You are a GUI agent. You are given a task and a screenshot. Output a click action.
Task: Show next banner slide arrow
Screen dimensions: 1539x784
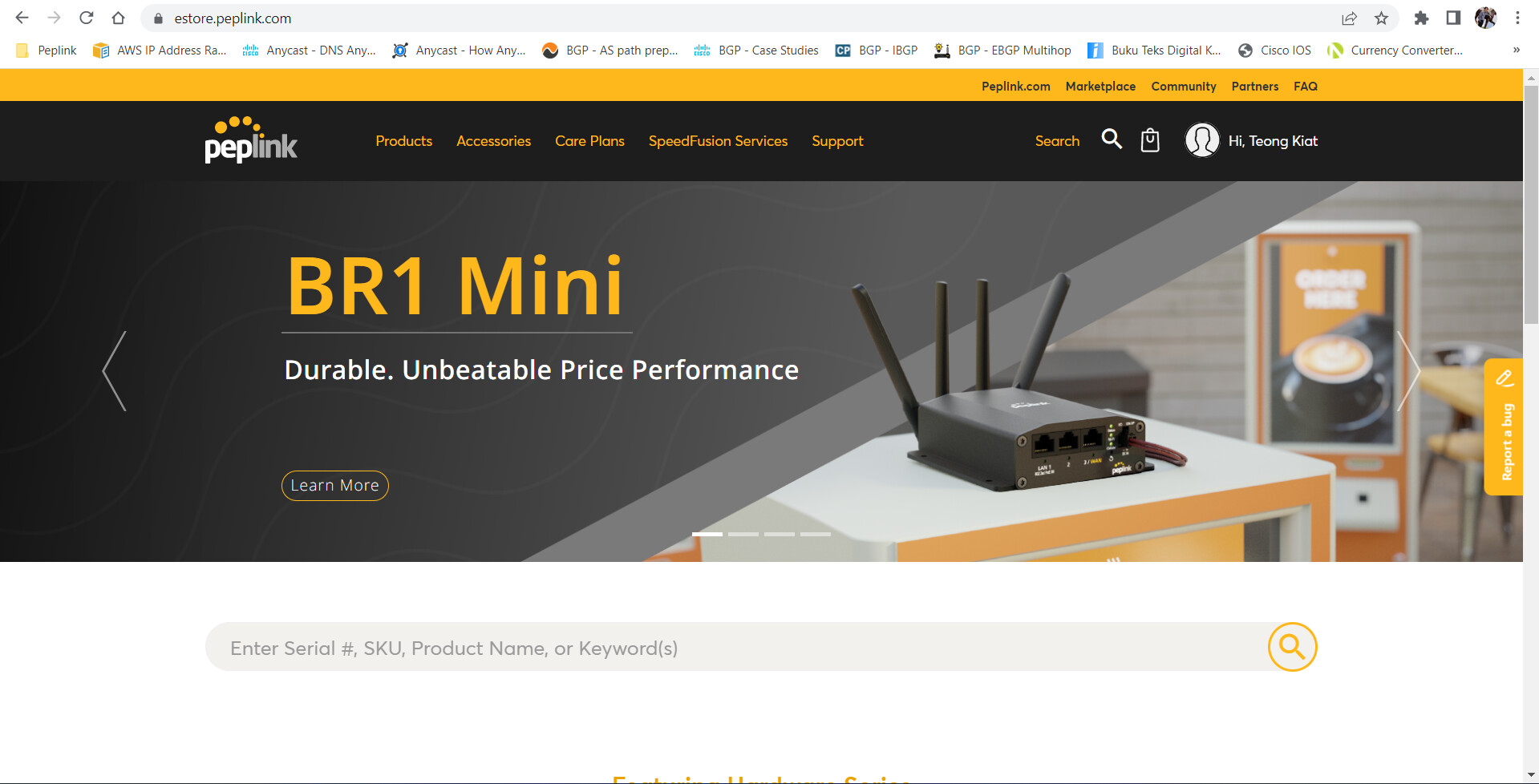point(1408,370)
